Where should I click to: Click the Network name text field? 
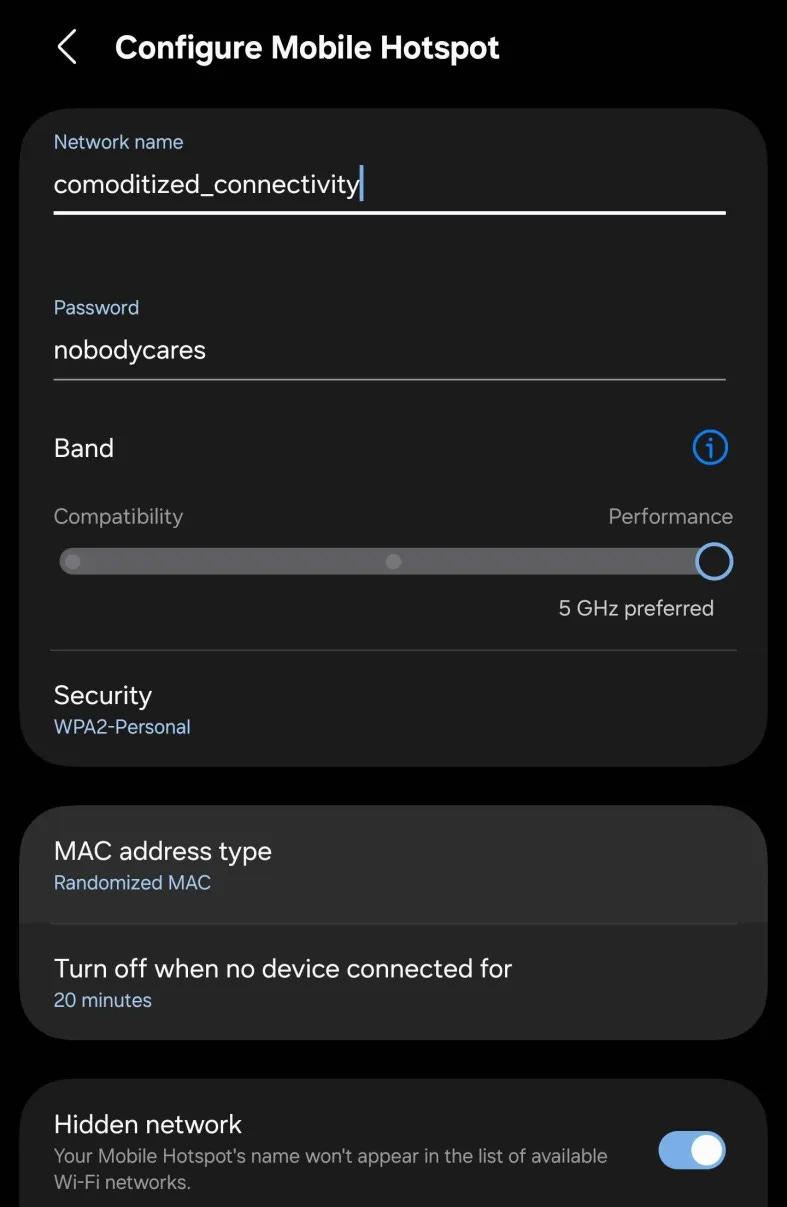coord(389,185)
